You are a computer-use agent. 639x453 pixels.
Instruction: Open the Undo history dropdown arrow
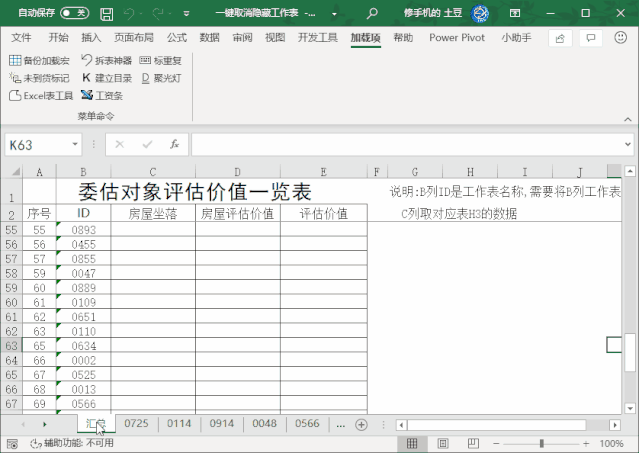[141, 14]
